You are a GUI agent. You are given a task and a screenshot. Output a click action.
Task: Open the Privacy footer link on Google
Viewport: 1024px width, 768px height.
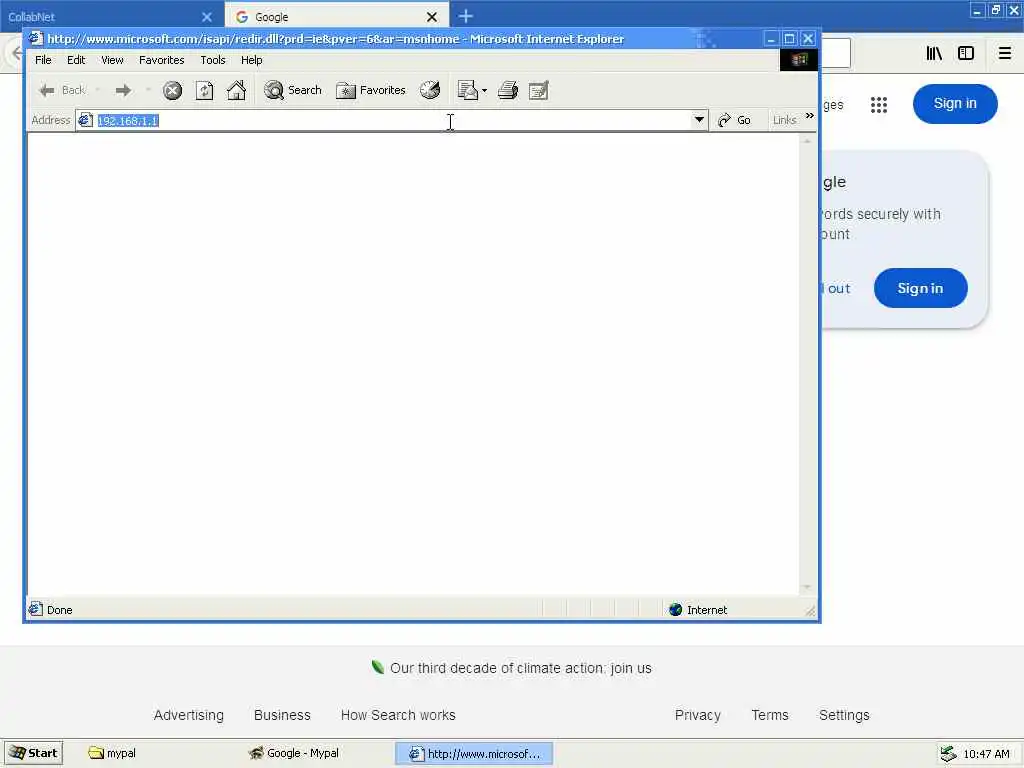(697, 715)
